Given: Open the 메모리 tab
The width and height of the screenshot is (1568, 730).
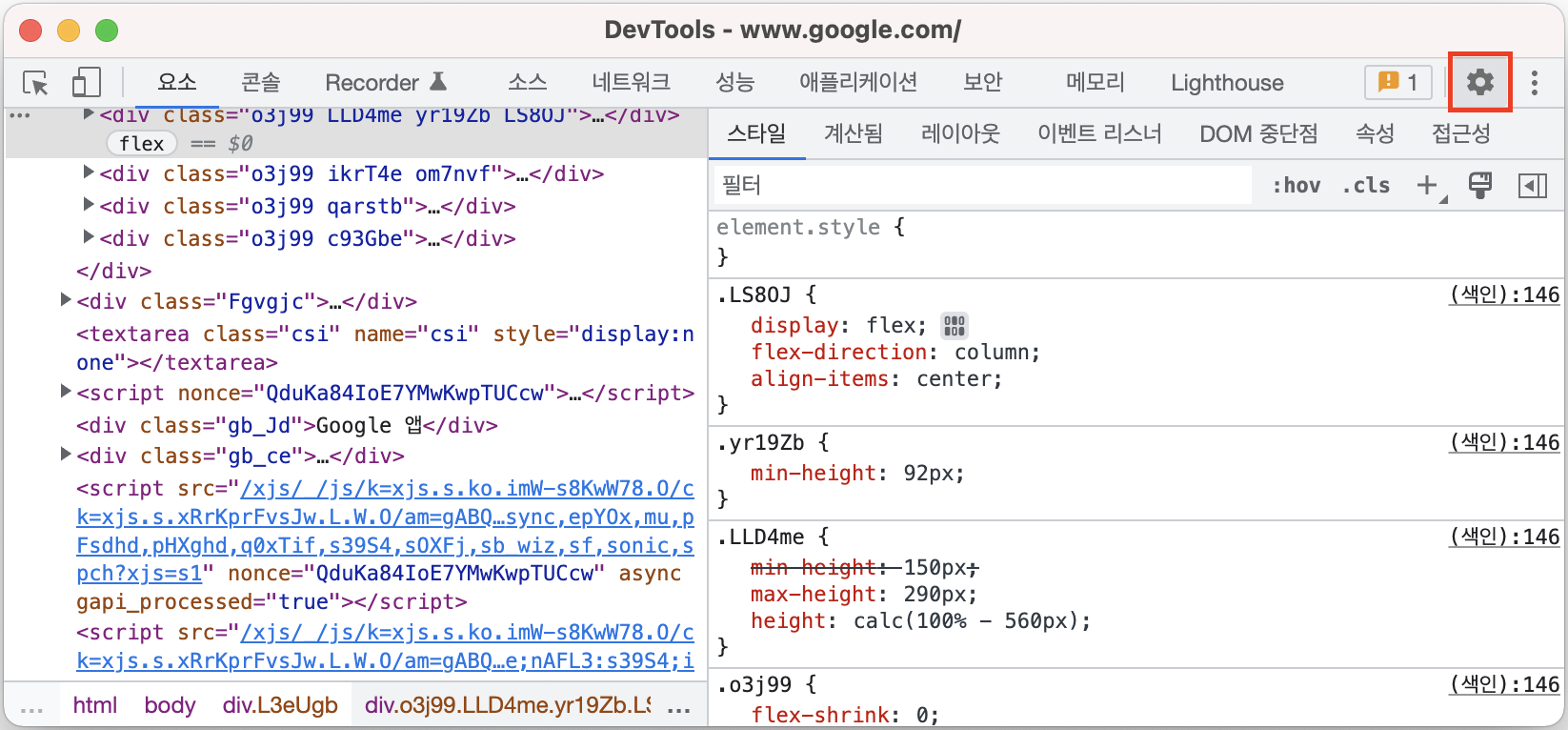Looking at the screenshot, I should point(1096,83).
